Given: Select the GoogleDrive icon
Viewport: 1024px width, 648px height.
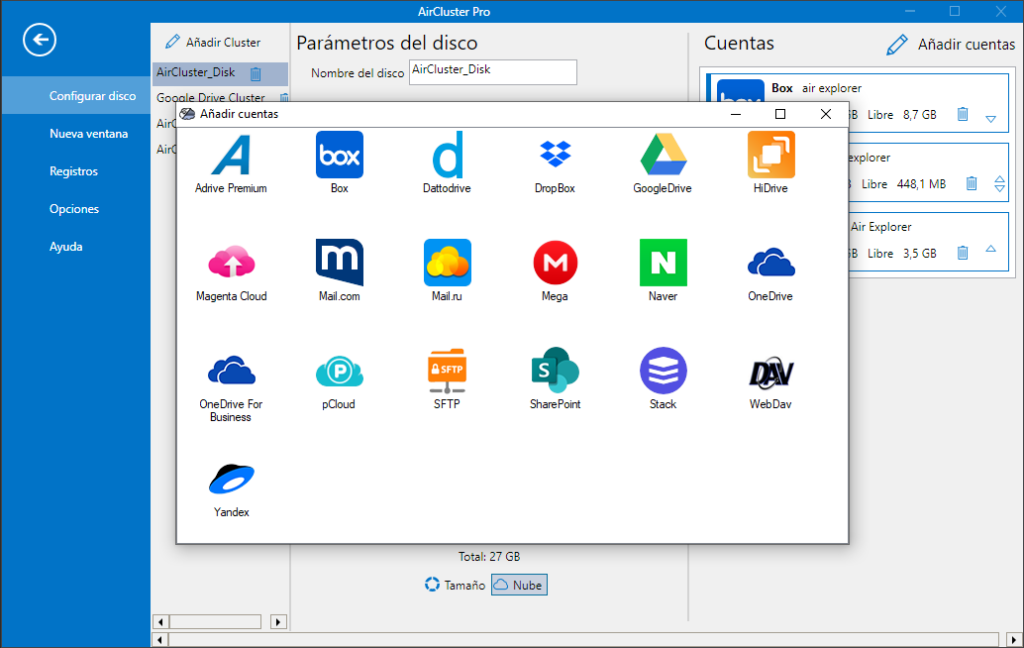Looking at the screenshot, I should 663,154.
